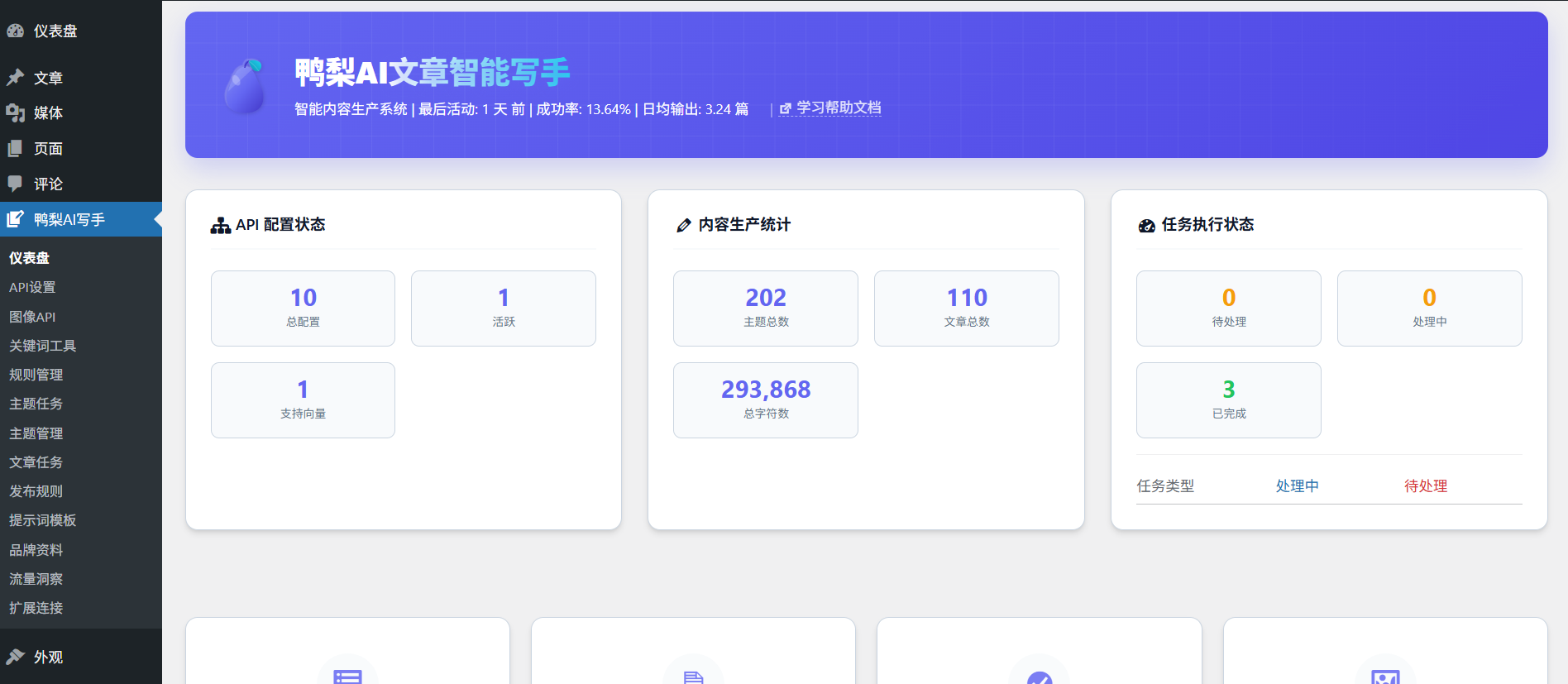Screen dimensions: 1568x684
Task: Click the pages icon beside 页面
Action: (x=16, y=148)
